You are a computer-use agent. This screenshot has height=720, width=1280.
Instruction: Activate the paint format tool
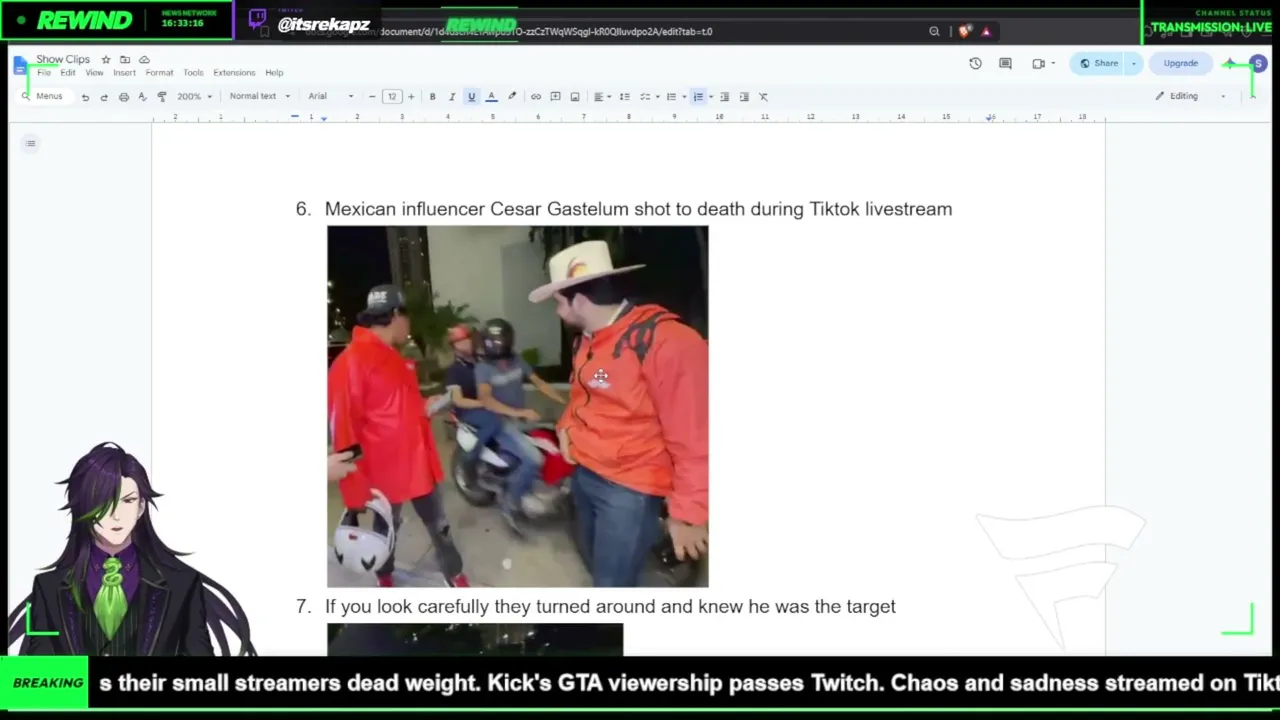162,97
